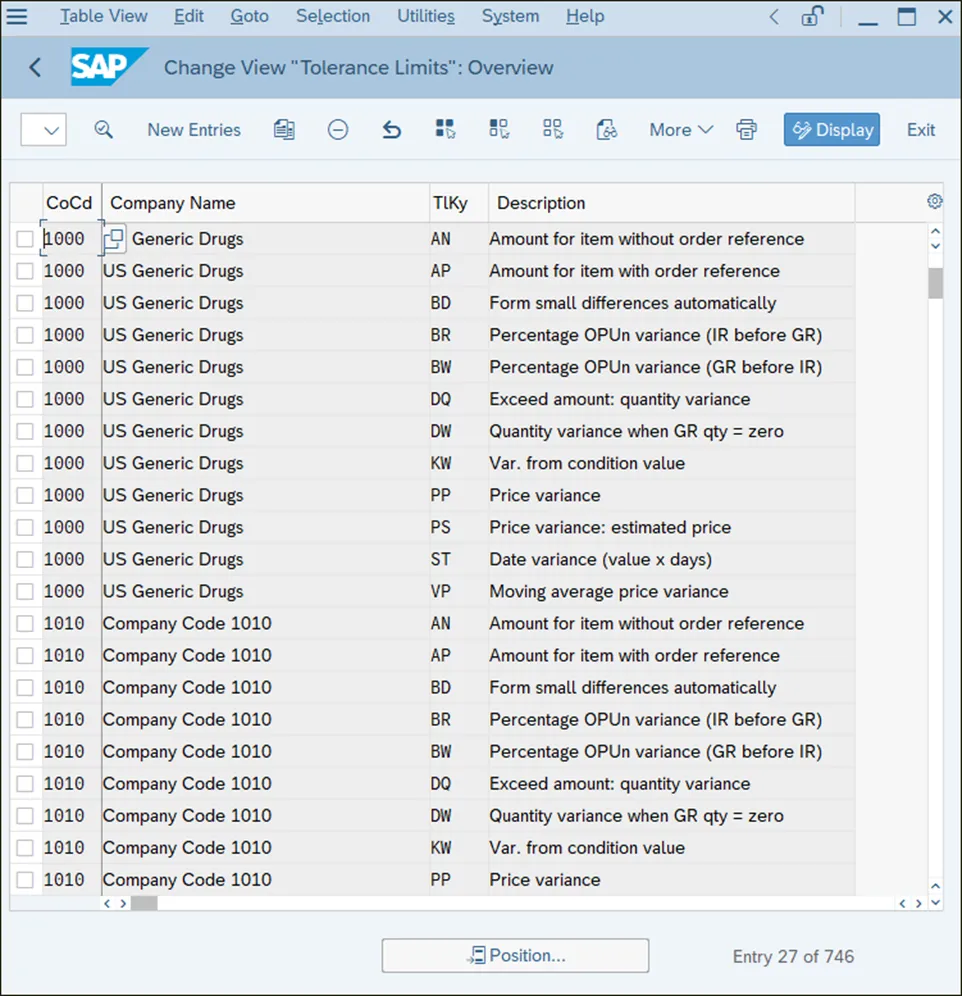Click the Copy As toolbar icon
962x996 pixels.
[x=284, y=130]
